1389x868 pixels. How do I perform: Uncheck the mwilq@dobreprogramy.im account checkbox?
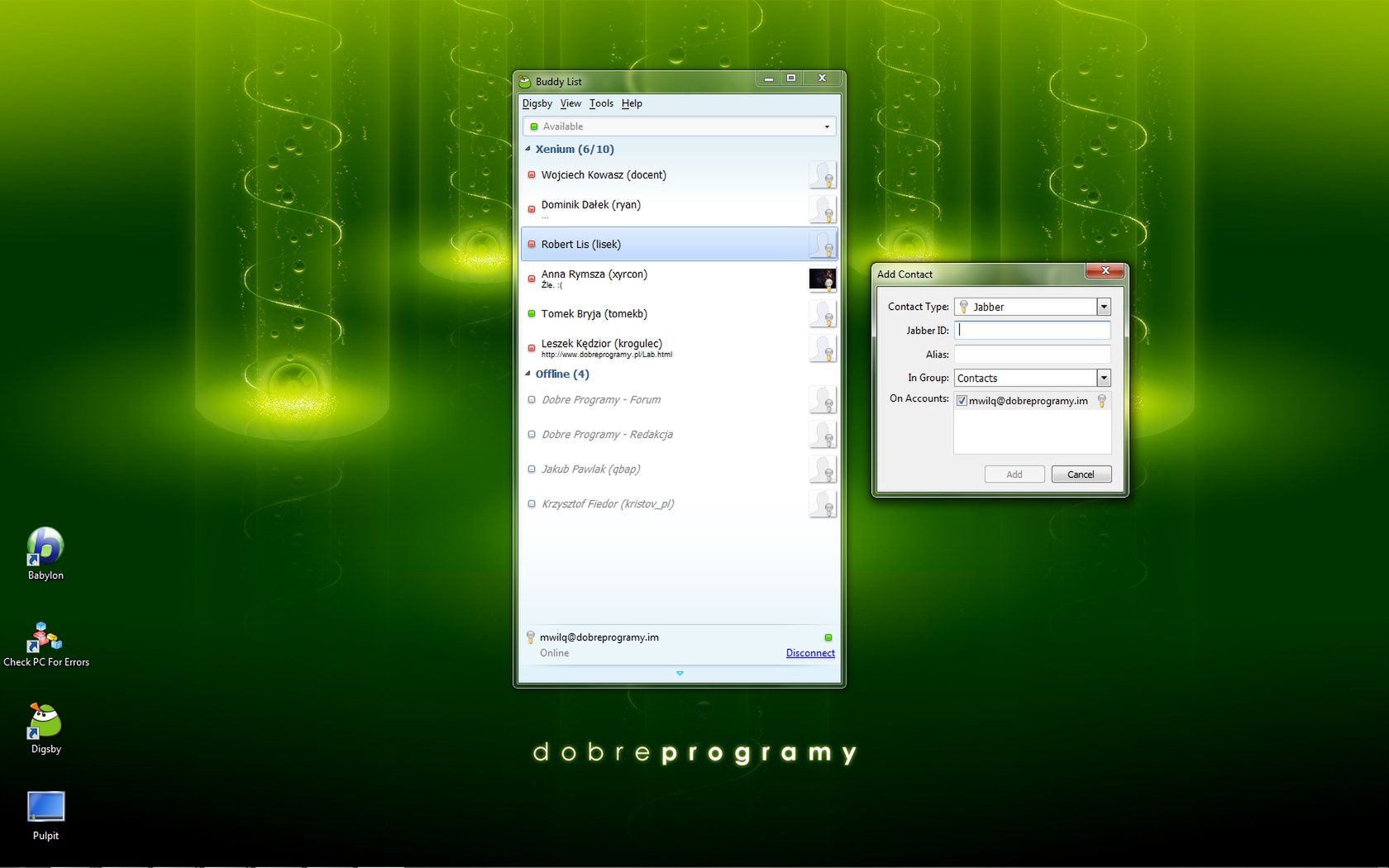[x=962, y=401]
